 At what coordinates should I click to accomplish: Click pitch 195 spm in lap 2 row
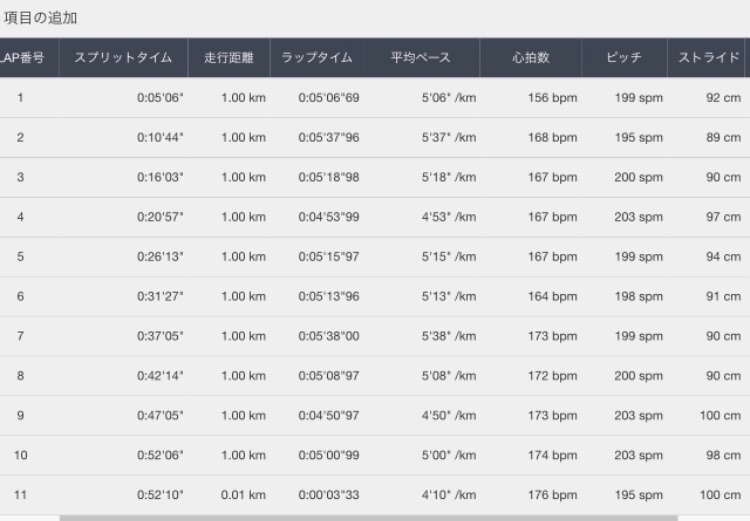pyautogui.click(x=639, y=137)
